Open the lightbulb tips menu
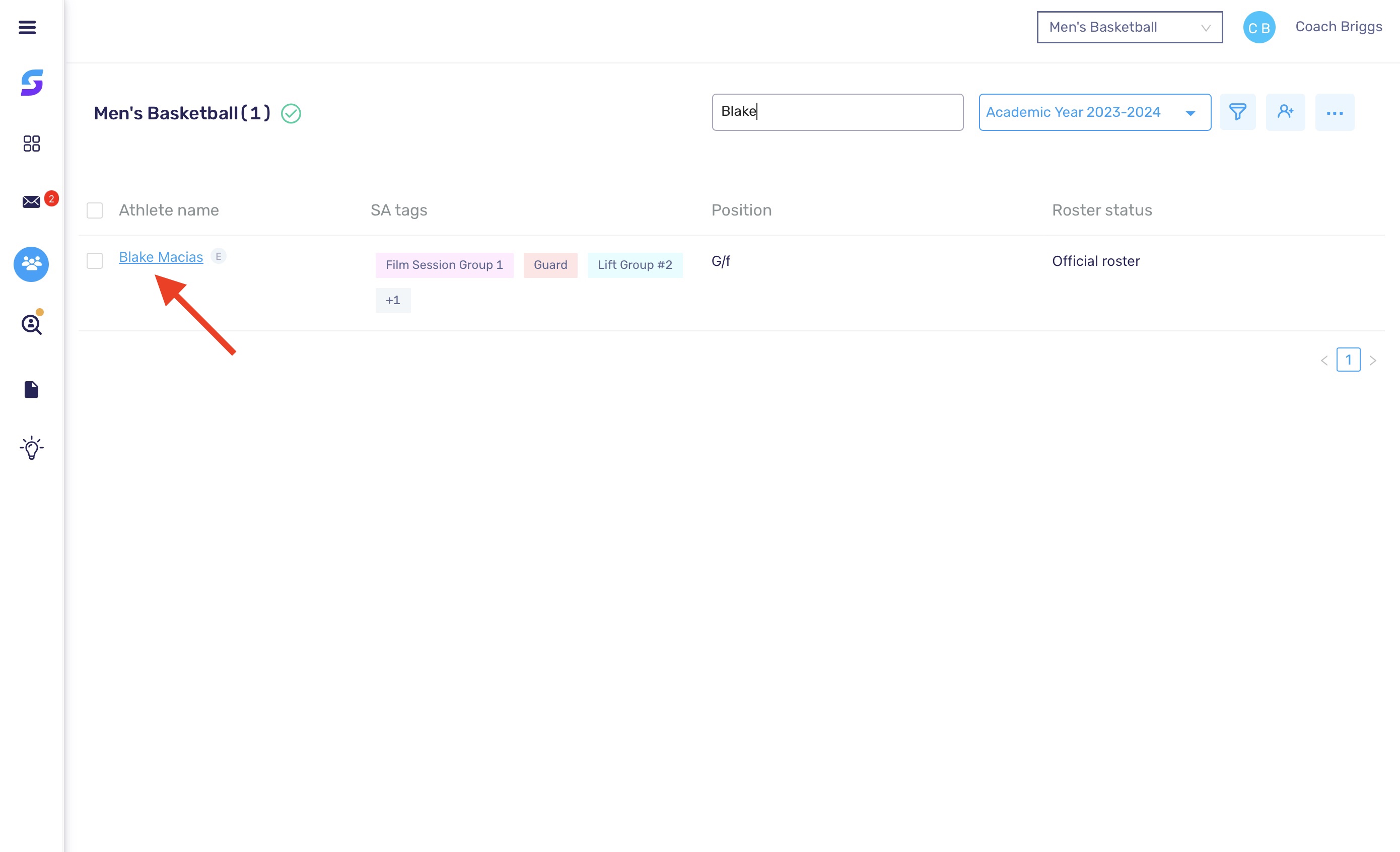The image size is (1400, 852). (x=31, y=448)
